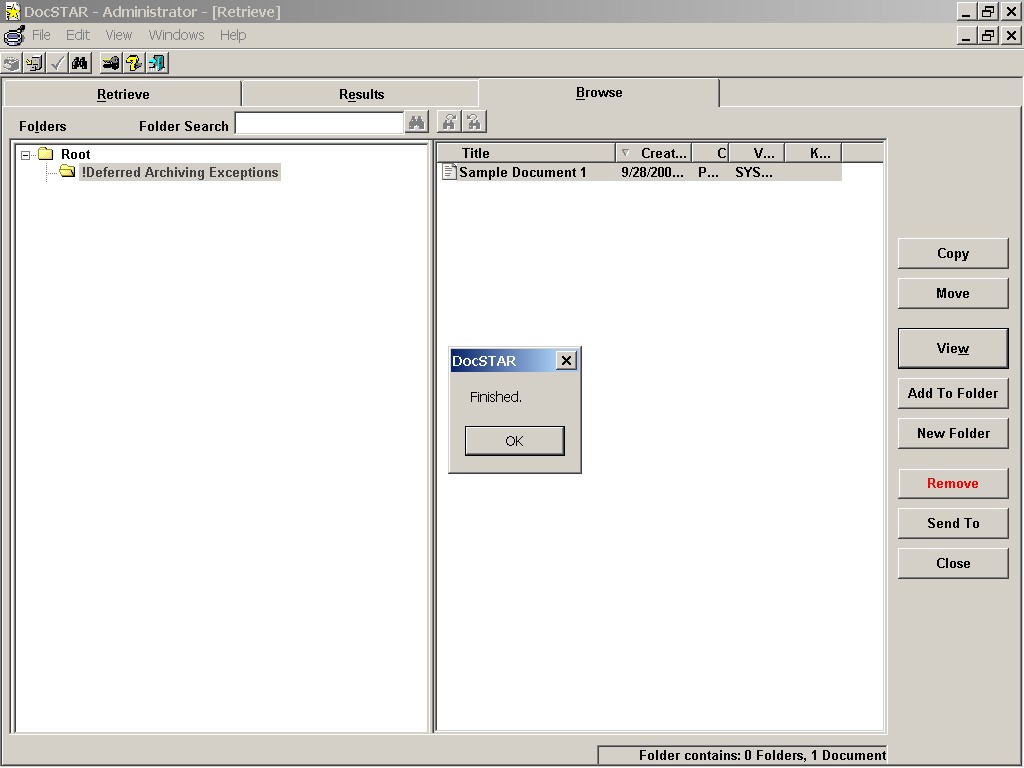
Task: Click the 9/28/200... created date cell
Action: pos(652,172)
